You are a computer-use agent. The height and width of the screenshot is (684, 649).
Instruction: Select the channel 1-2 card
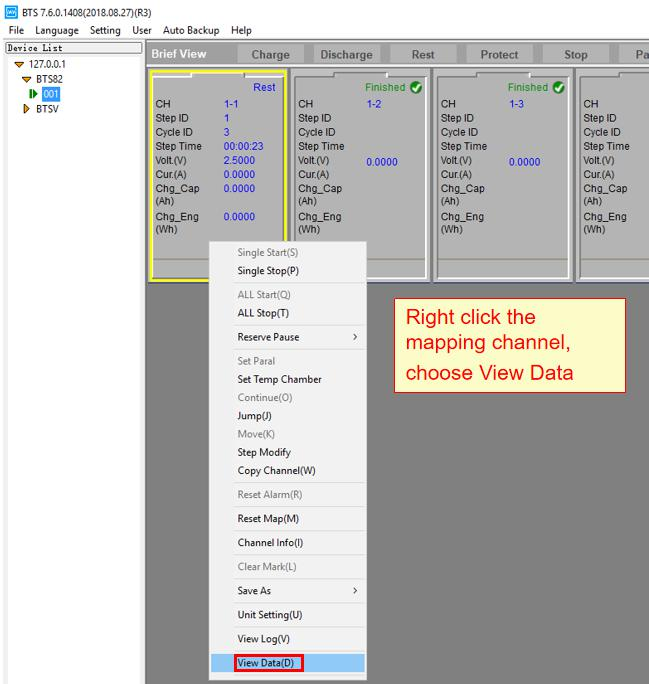pos(360,174)
